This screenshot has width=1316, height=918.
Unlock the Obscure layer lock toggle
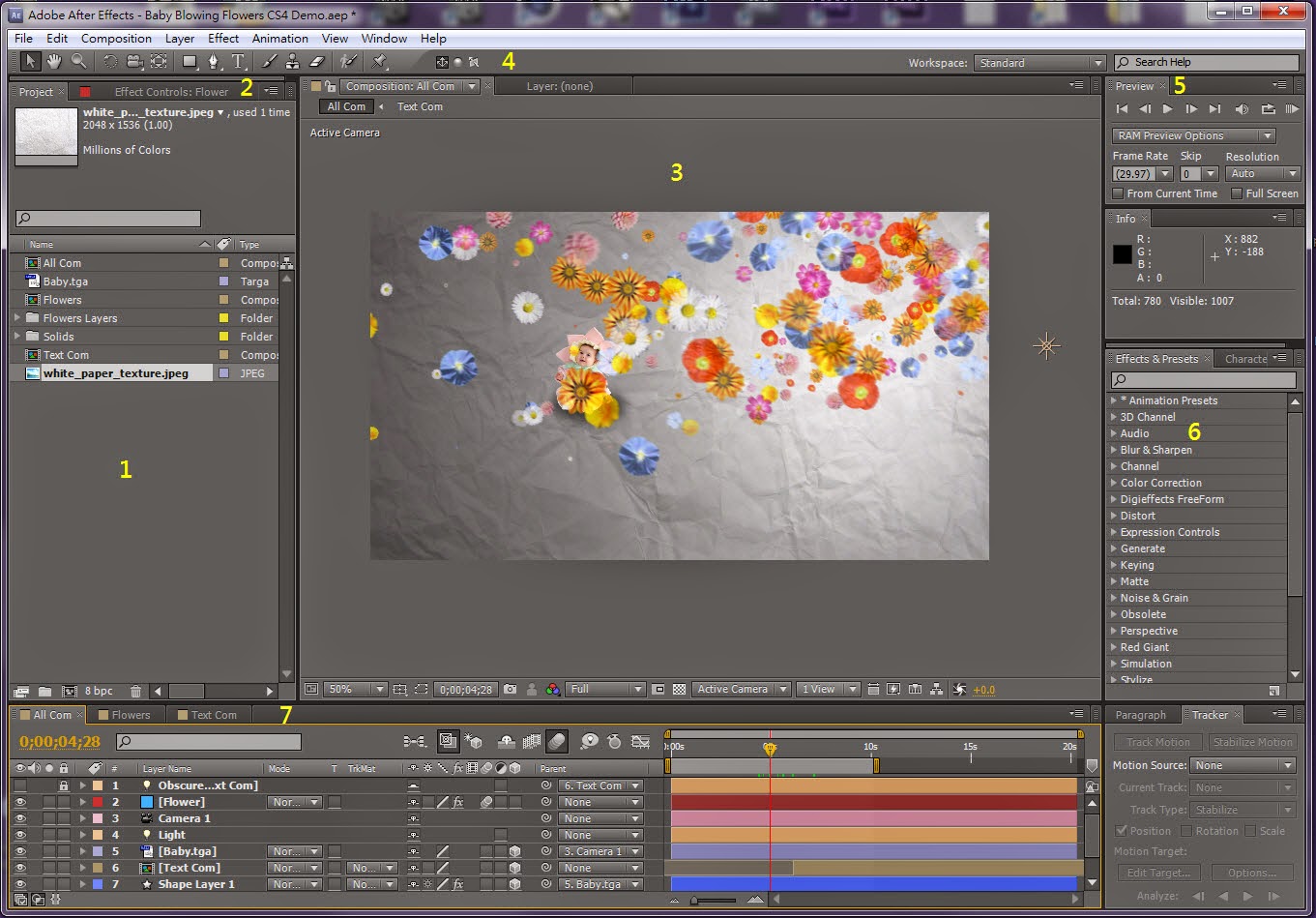pos(64,785)
